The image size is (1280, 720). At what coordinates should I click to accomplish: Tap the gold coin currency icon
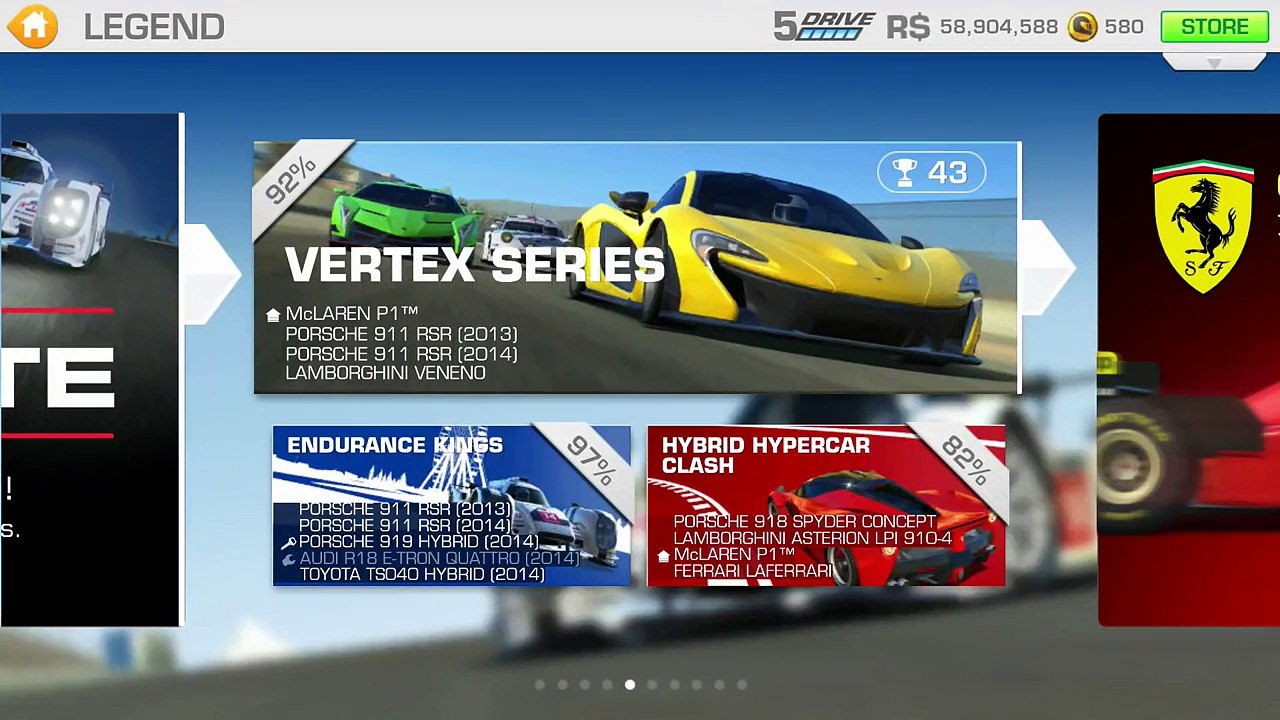(x=1082, y=27)
